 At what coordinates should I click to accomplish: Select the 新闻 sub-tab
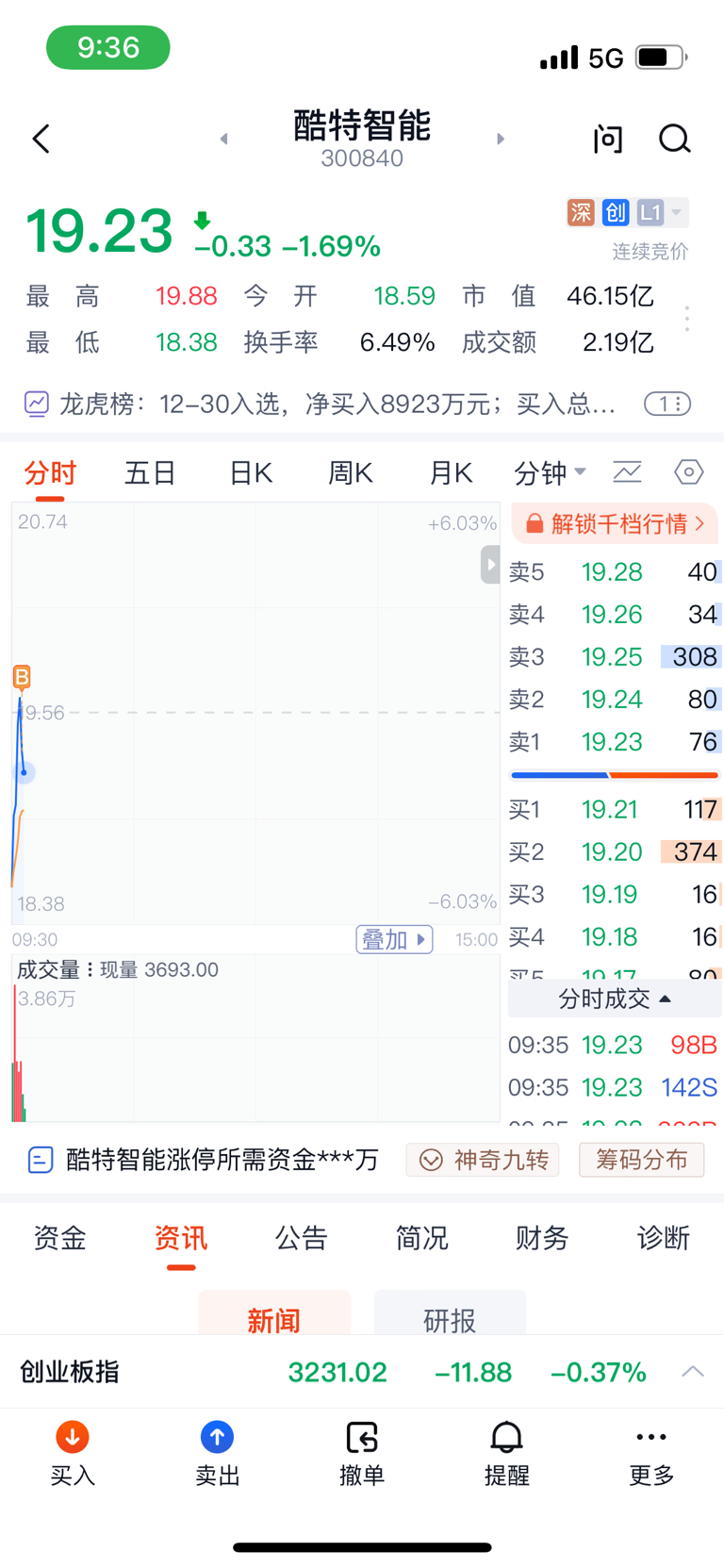pyautogui.click(x=274, y=1313)
